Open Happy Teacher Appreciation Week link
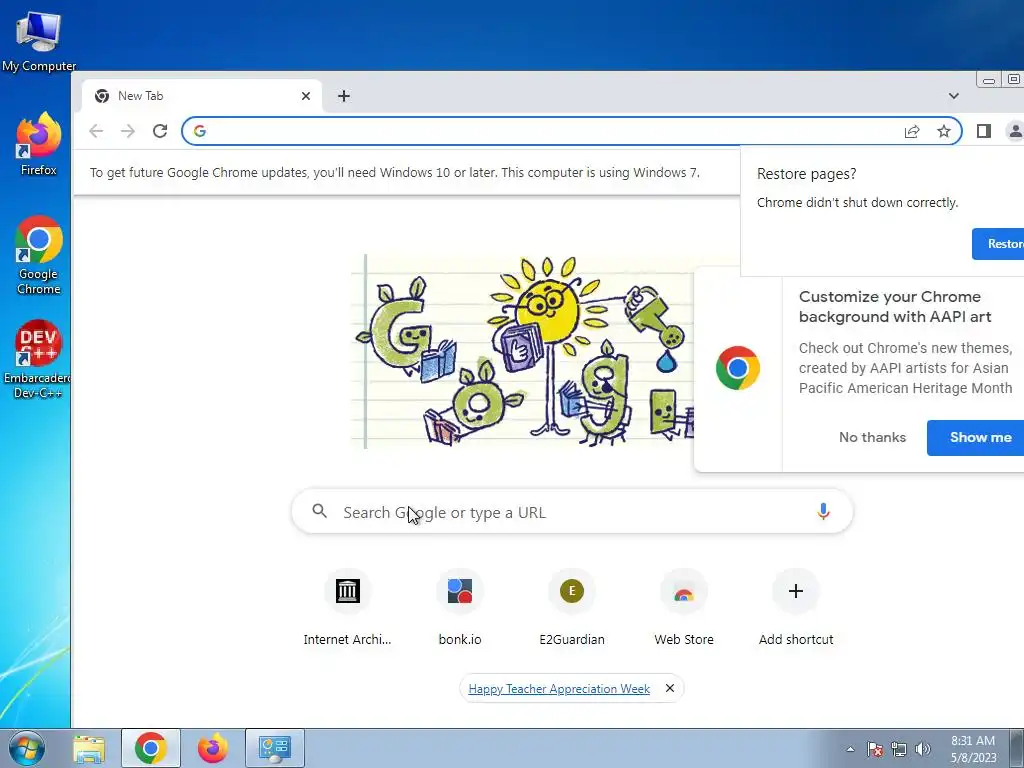This screenshot has width=1024, height=768. click(559, 689)
